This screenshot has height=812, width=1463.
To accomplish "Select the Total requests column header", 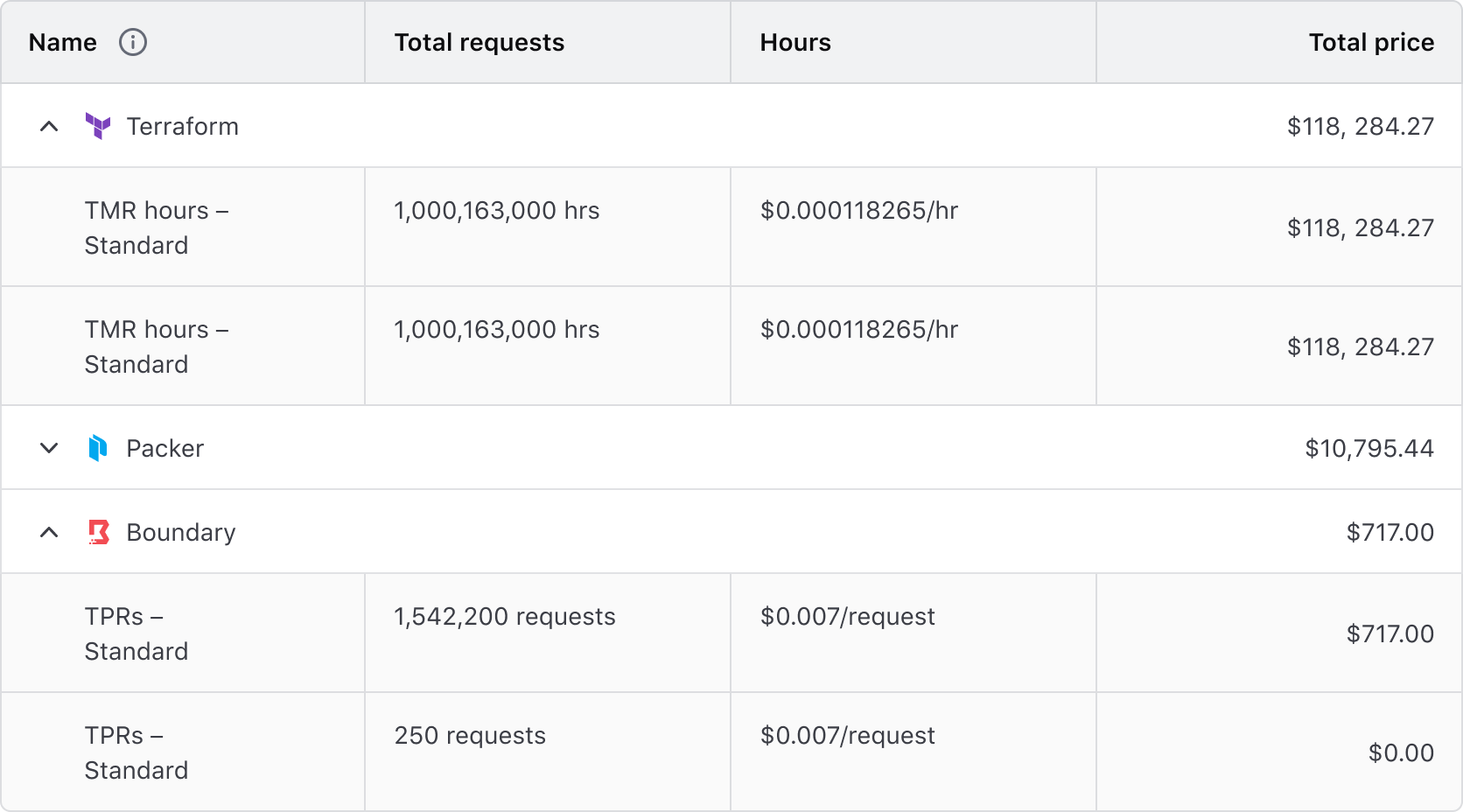I will click(479, 42).
